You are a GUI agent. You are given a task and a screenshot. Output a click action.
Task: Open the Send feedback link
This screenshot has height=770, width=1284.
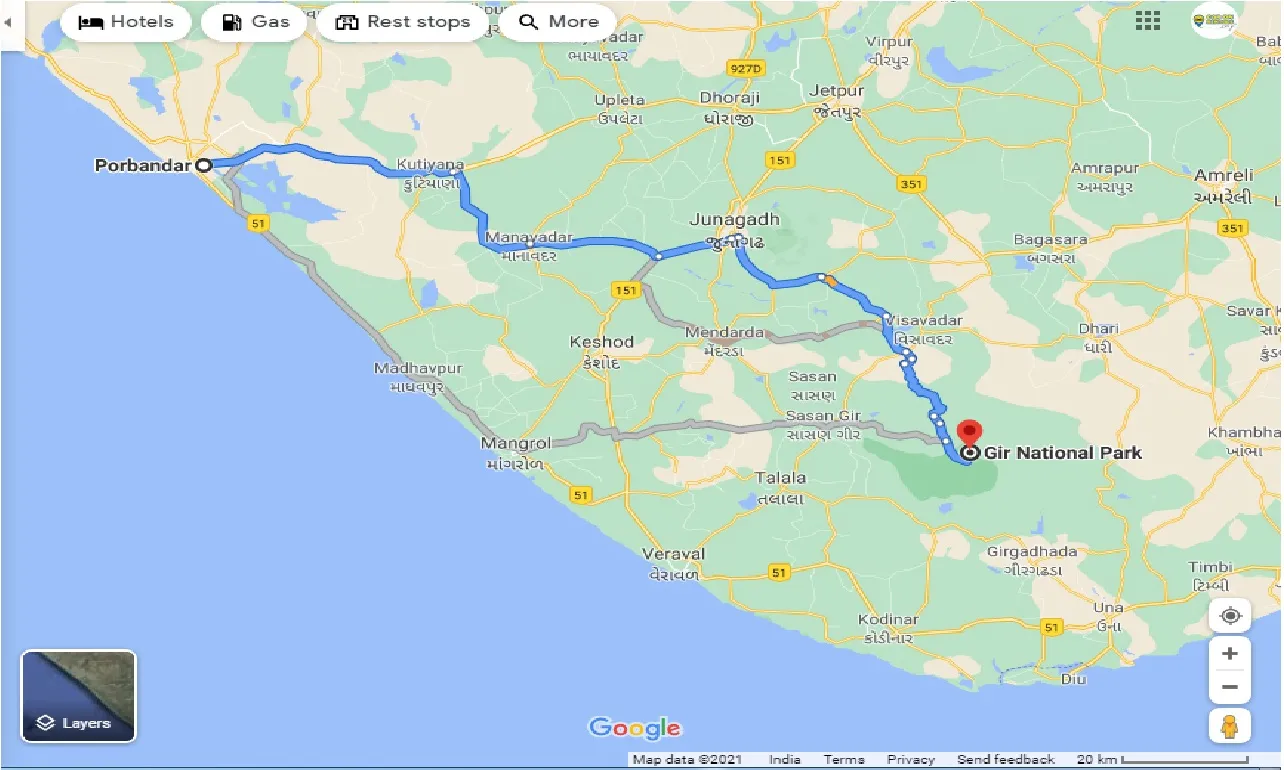1005,759
